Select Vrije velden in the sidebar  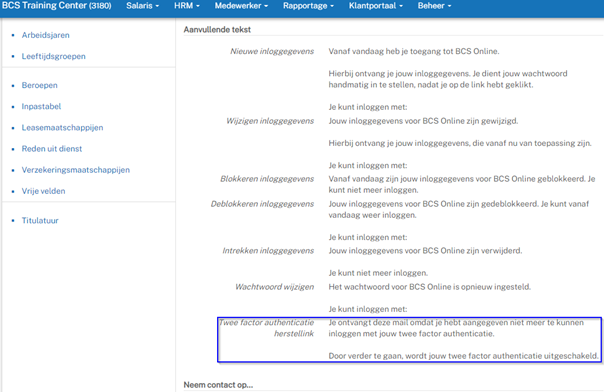coord(43,191)
